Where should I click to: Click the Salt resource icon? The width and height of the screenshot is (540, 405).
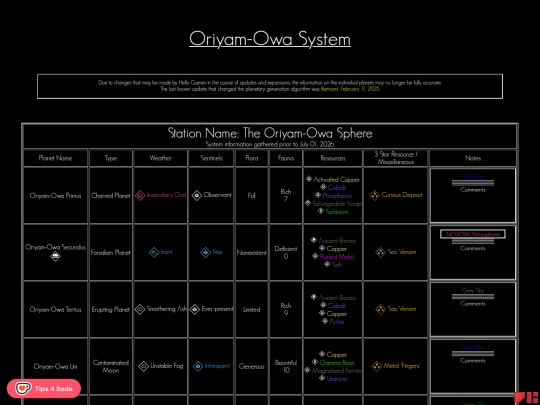(327, 264)
